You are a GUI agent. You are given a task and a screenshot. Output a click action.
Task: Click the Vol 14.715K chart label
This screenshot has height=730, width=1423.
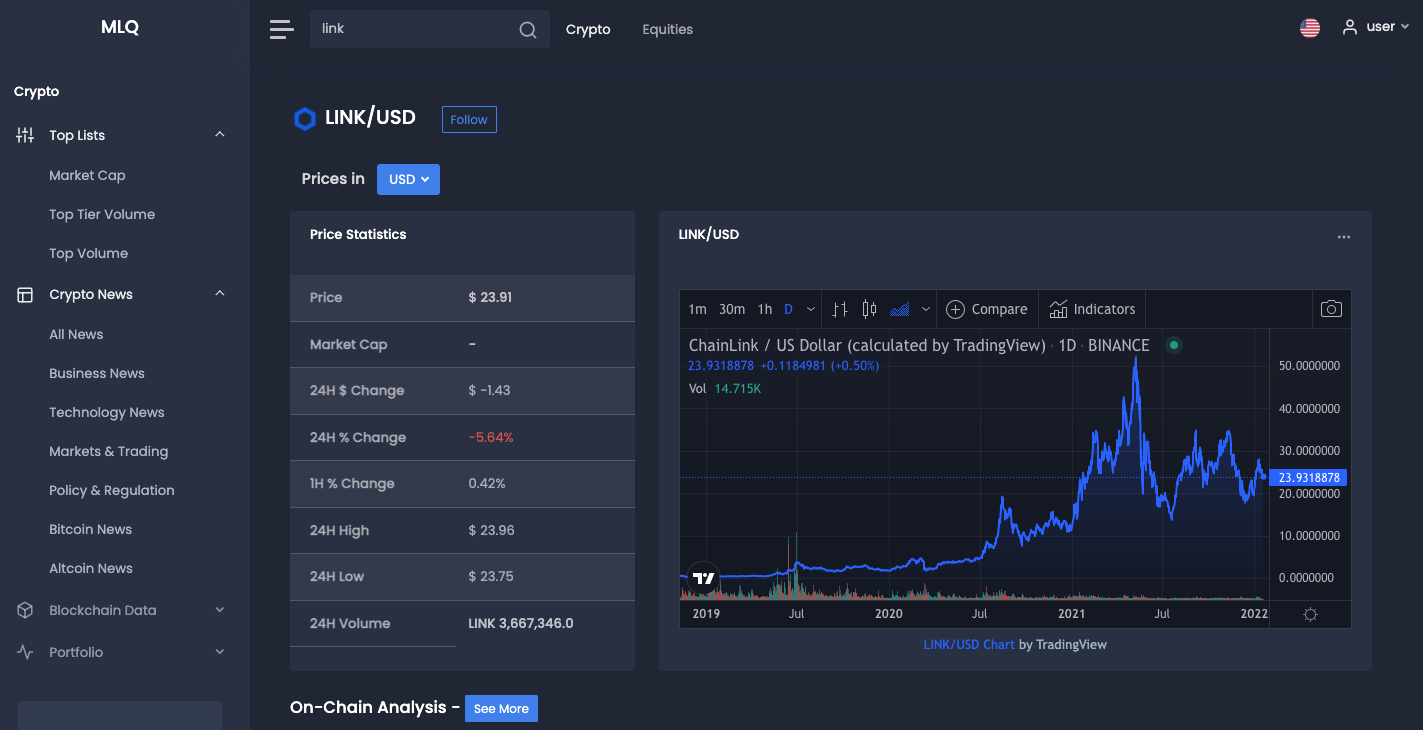click(x=725, y=388)
